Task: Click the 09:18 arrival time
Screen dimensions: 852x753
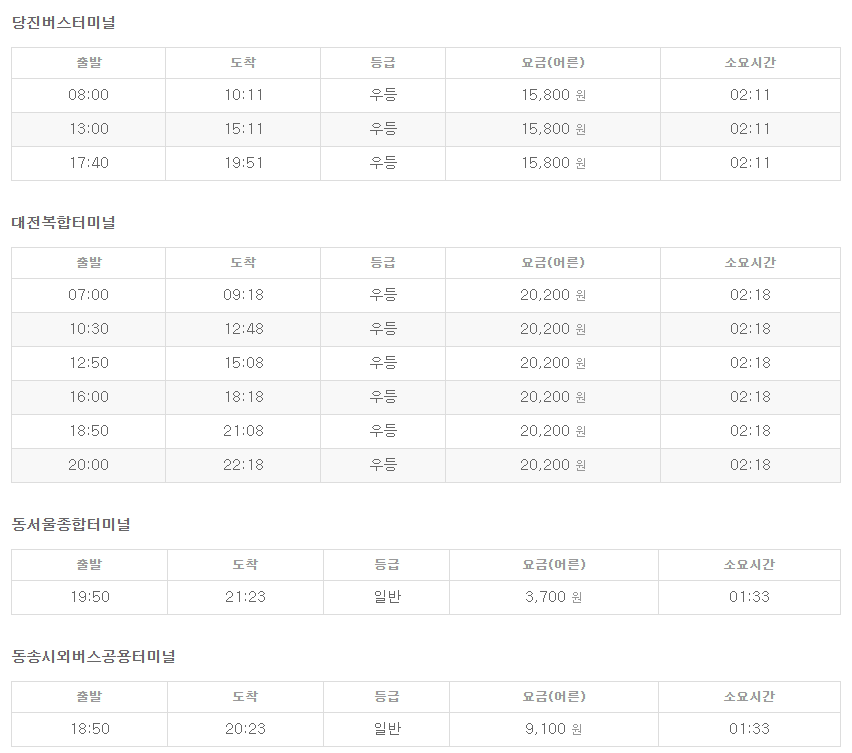Action: 243,295
